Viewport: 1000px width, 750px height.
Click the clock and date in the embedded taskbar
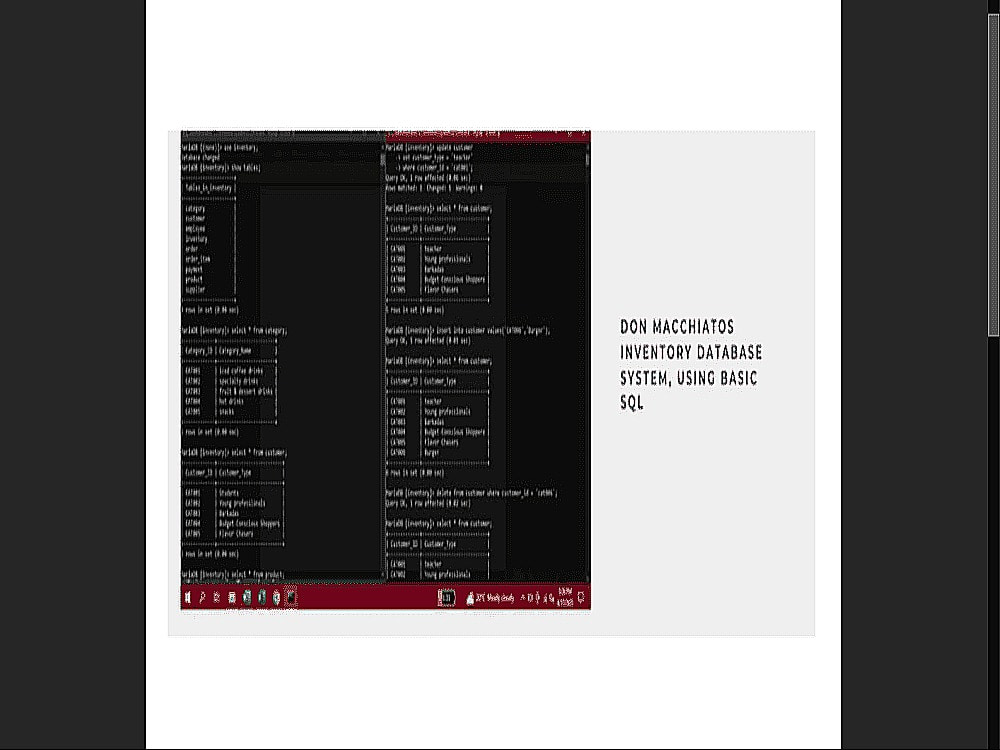[565, 598]
